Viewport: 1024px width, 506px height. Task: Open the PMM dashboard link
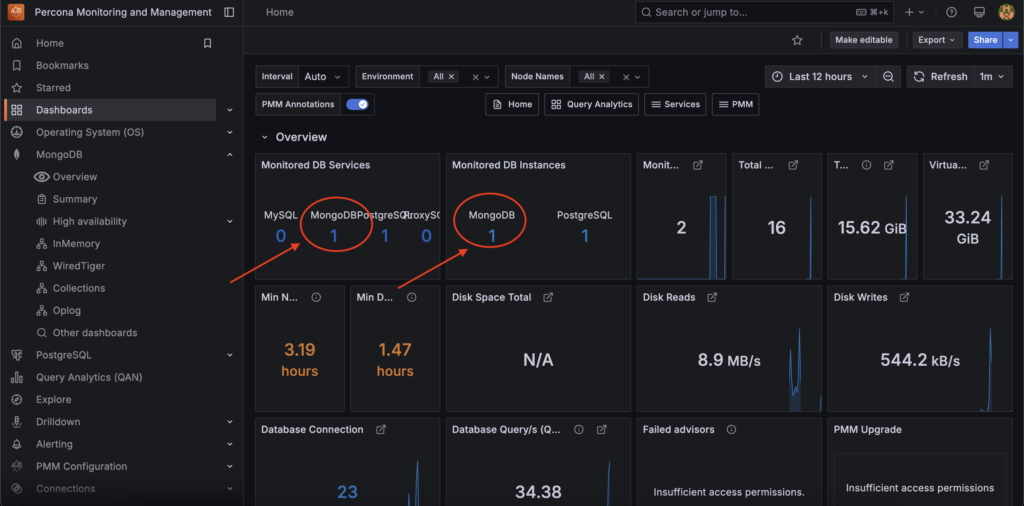[735, 104]
